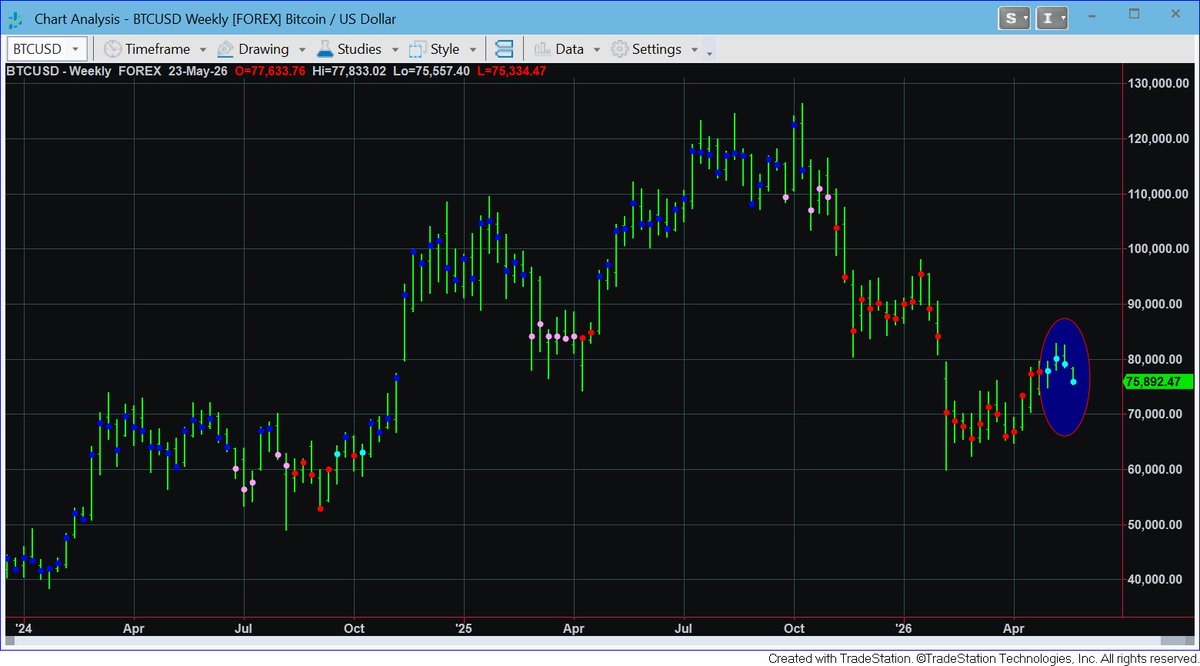Click the Drawing toolbar button
The width and height of the screenshot is (1200, 666).
tap(253, 49)
